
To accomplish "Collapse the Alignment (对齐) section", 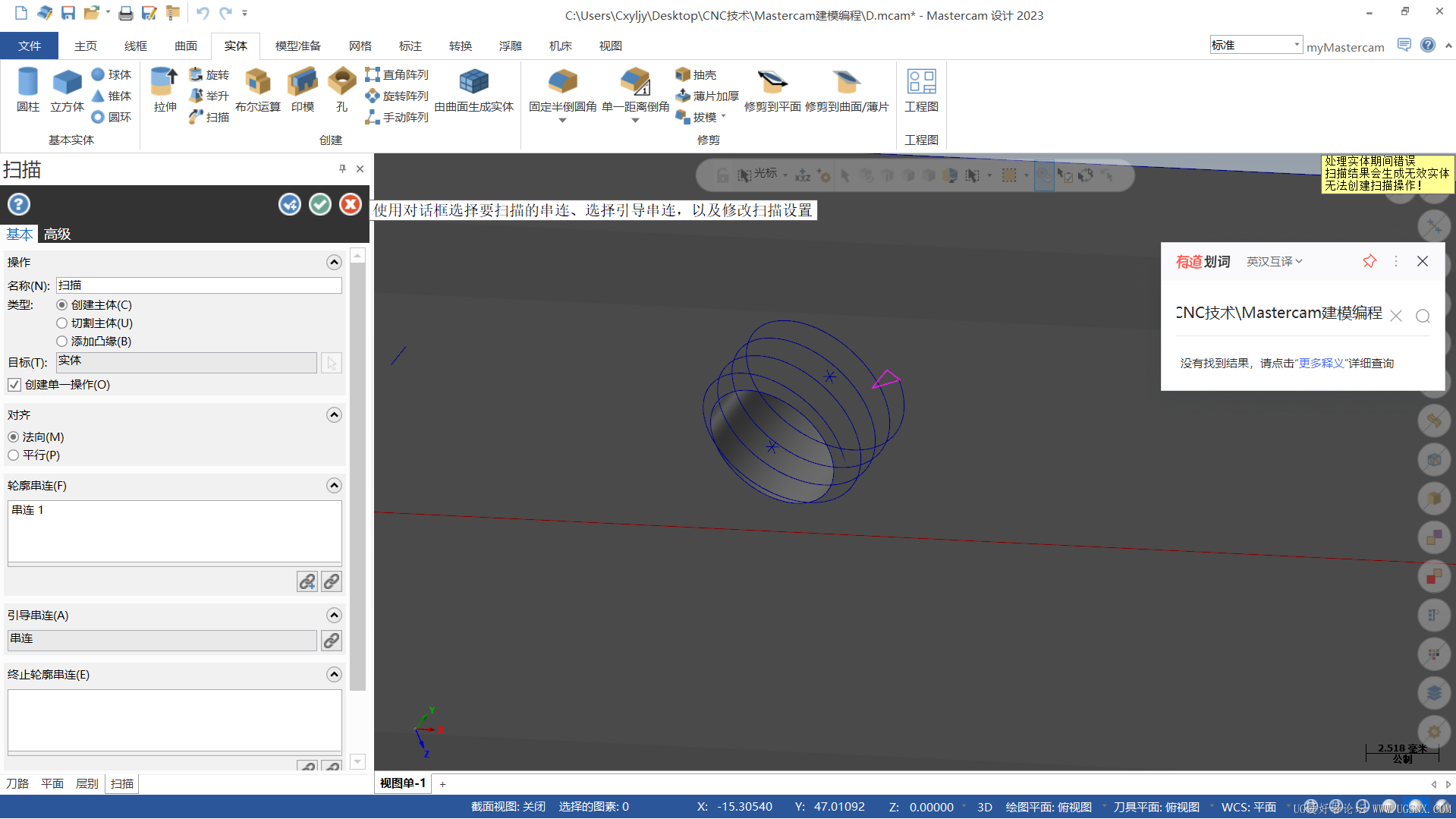I will click(334, 414).
